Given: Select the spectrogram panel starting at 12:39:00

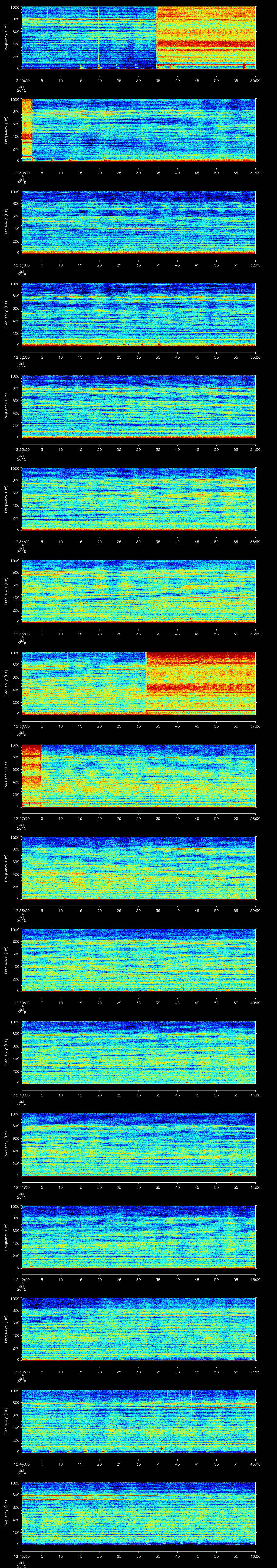Looking at the screenshot, I should click(139, 960).
